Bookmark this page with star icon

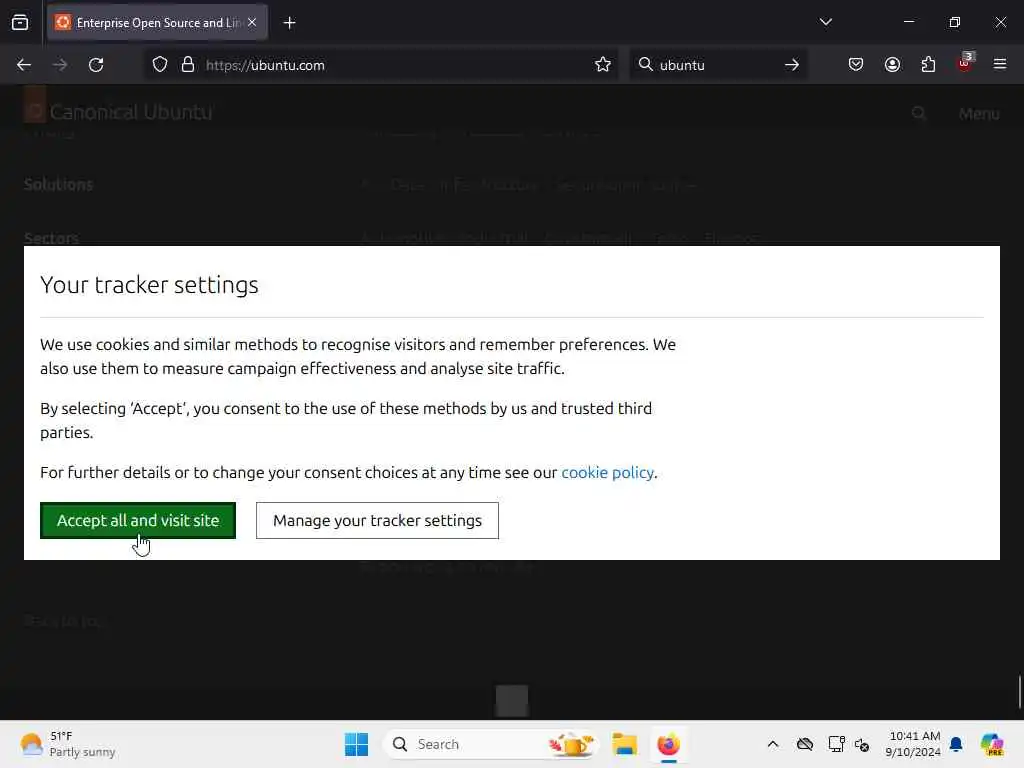(x=603, y=65)
